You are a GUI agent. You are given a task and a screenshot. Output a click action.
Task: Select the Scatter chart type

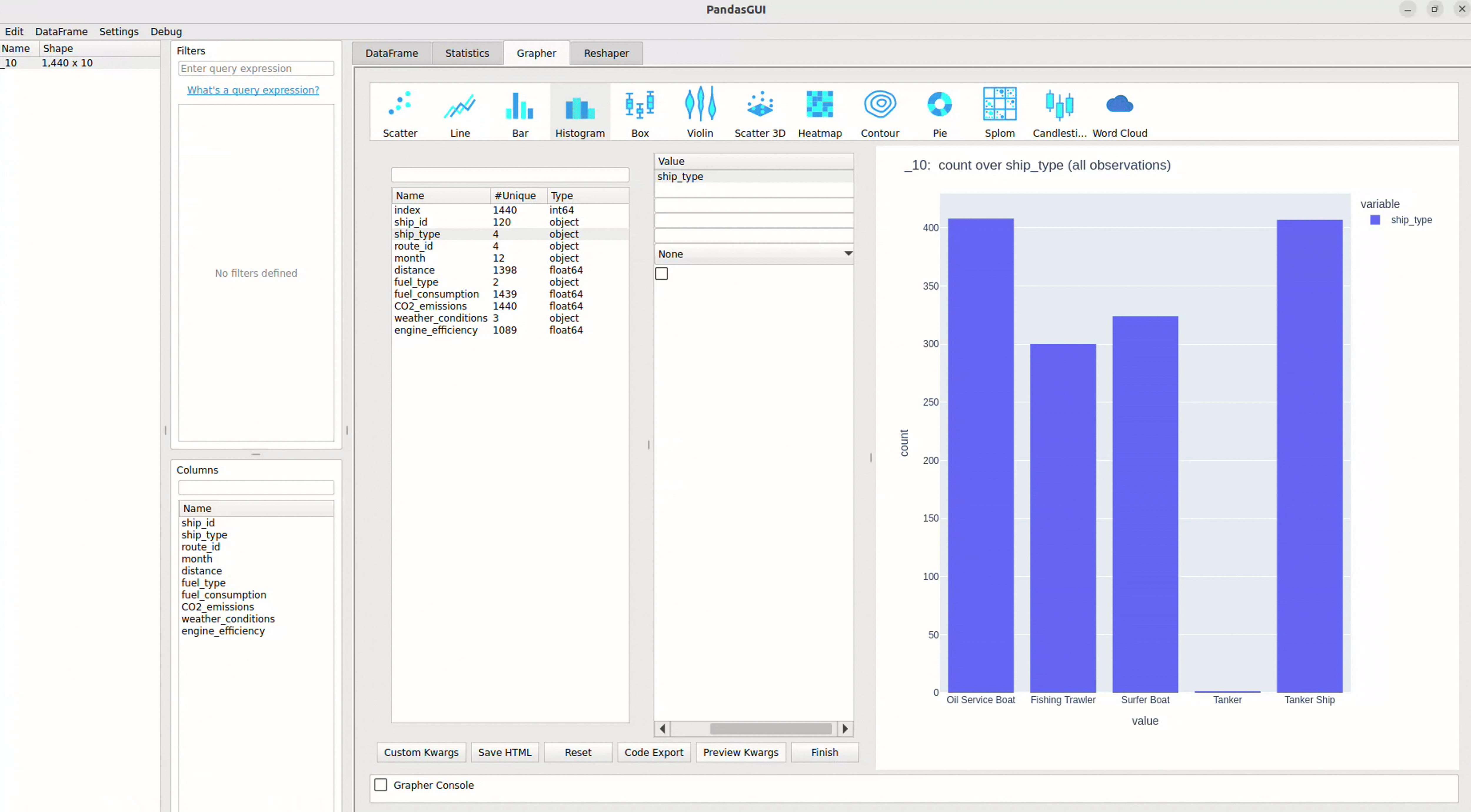pyautogui.click(x=400, y=112)
